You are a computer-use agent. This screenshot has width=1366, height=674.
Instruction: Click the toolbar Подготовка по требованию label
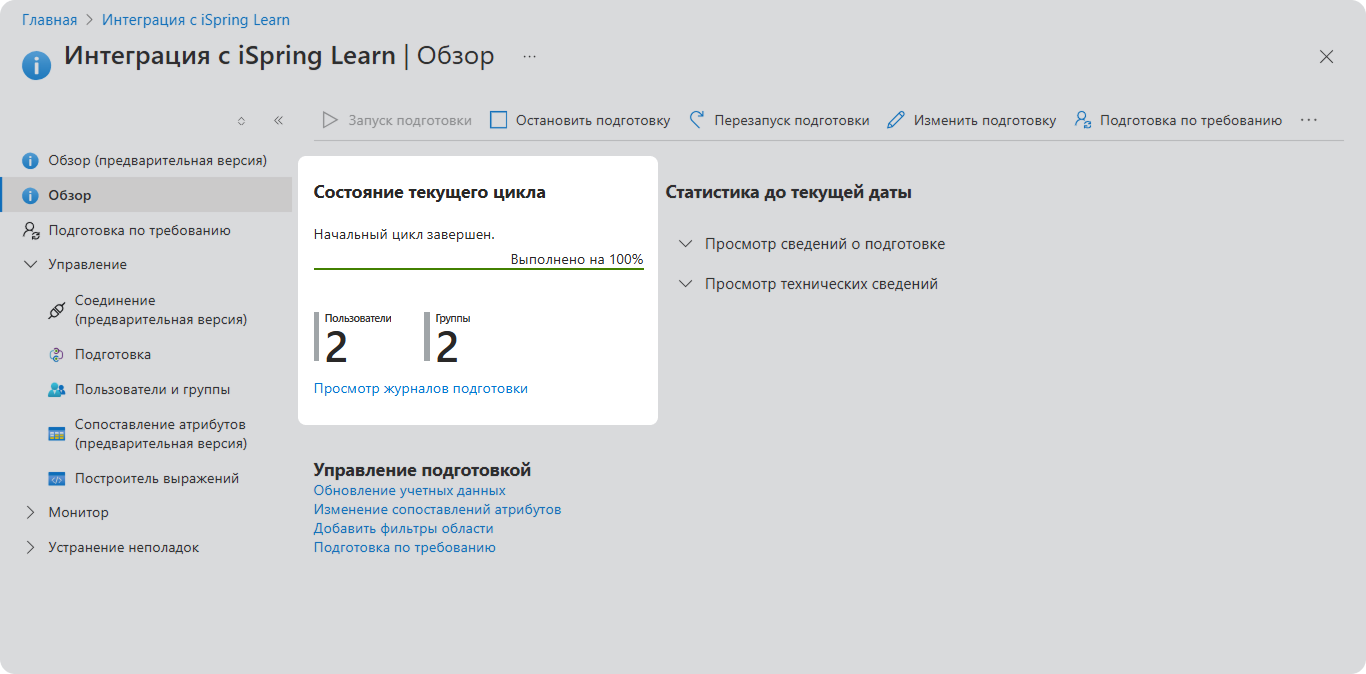tap(1191, 120)
